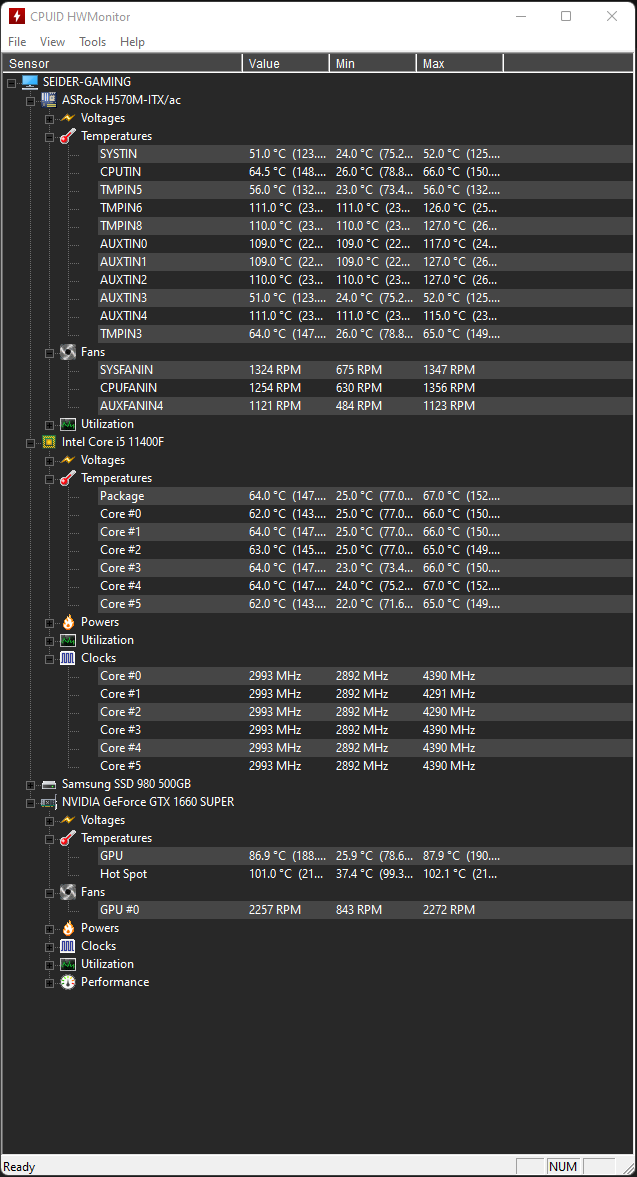Image resolution: width=637 pixels, height=1177 pixels.
Task: Click the motherboard Fans icon
Action: (x=68, y=351)
